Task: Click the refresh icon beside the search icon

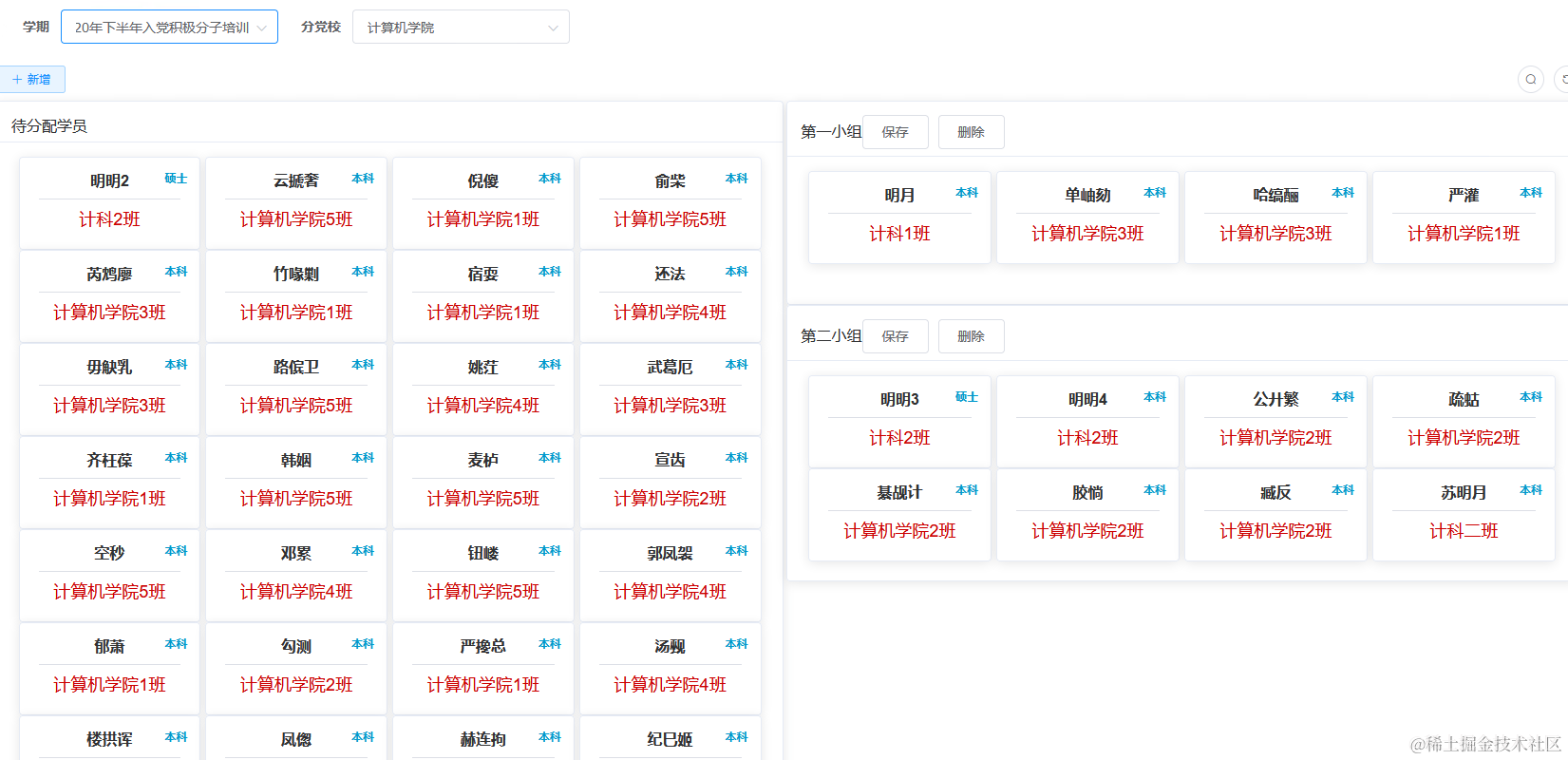Action: pos(1562,79)
